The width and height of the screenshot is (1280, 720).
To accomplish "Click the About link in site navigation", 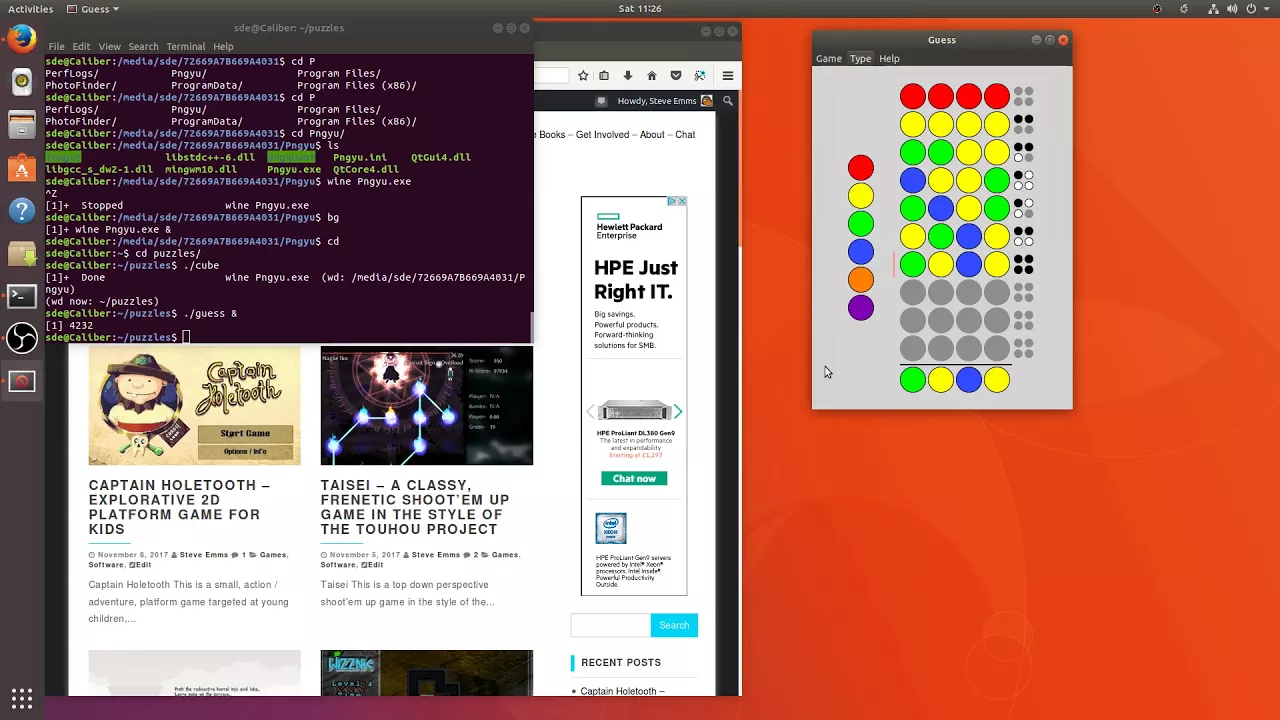I will tap(652, 135).
